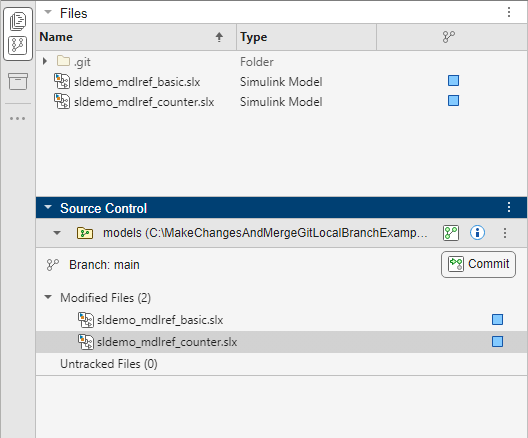Collapse the Modified Files group
528x438 pixels.
[48, 297]
